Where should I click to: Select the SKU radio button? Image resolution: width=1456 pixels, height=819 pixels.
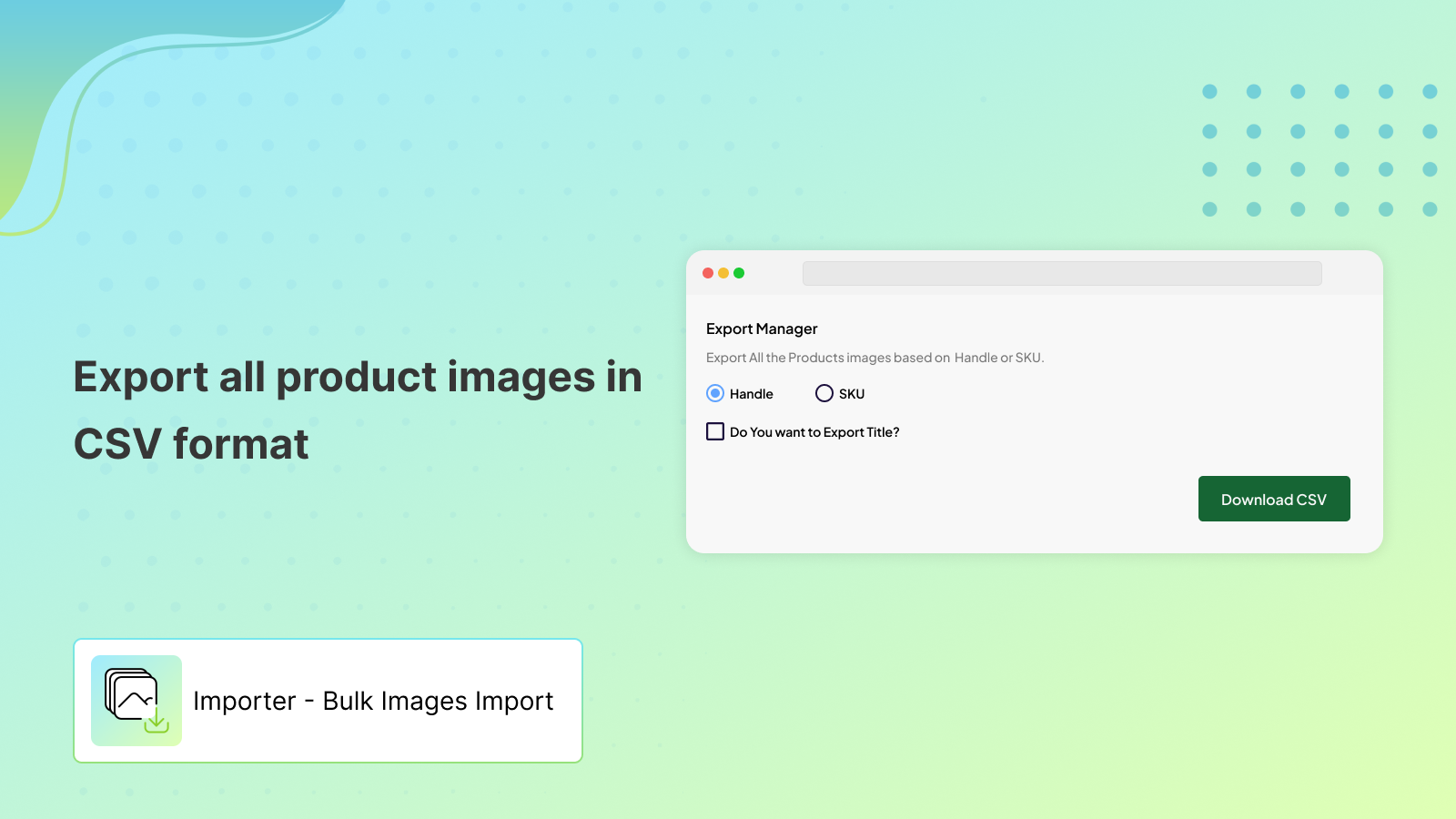(x=824, y=393)
